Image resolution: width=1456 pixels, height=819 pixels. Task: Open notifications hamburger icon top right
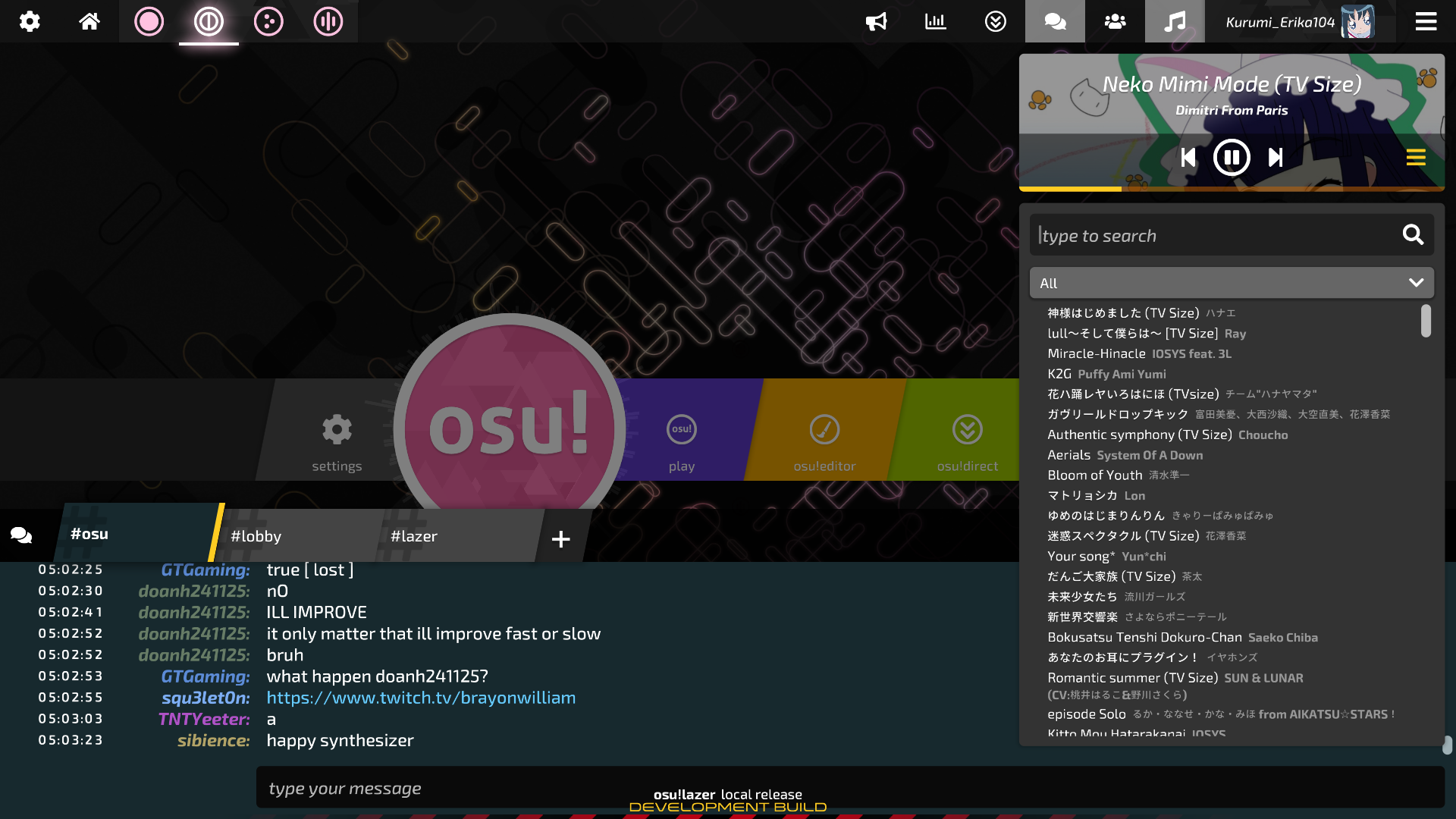pos(1426,21)
